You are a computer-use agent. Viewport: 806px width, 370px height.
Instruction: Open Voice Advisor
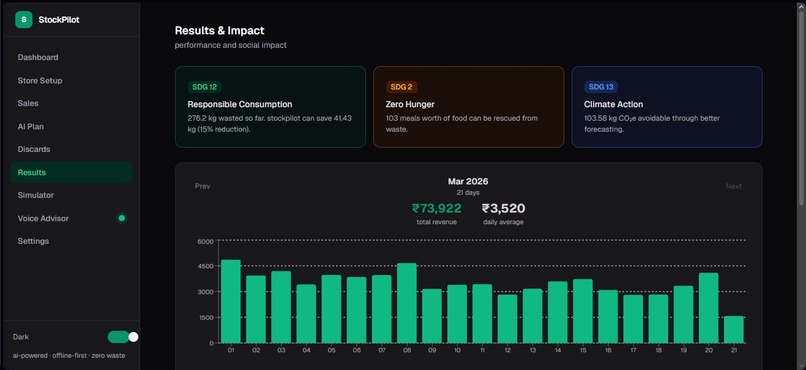(71, 218)
